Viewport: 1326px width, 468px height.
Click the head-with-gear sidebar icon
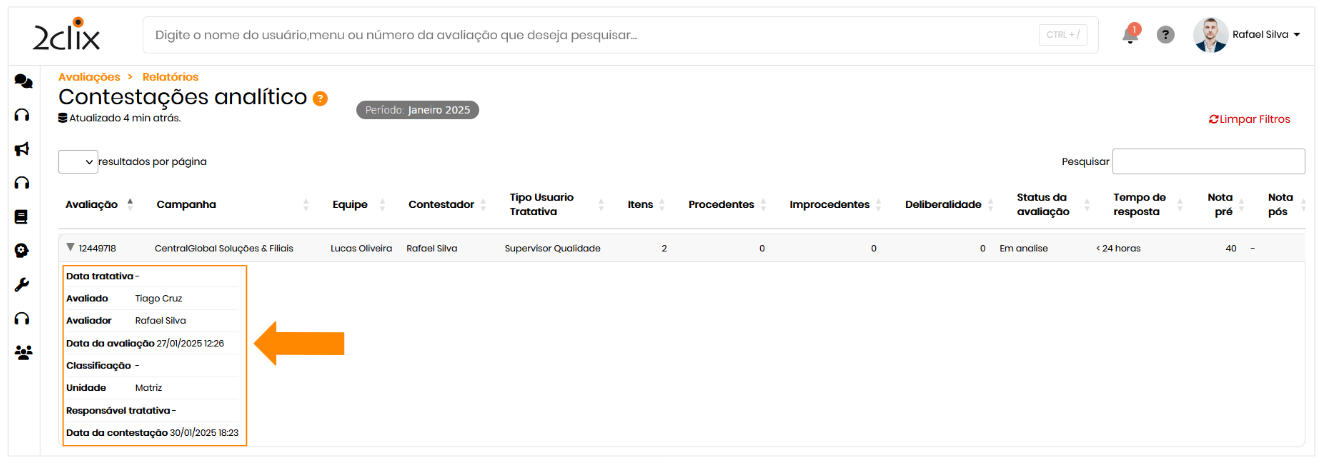[22, 251]
